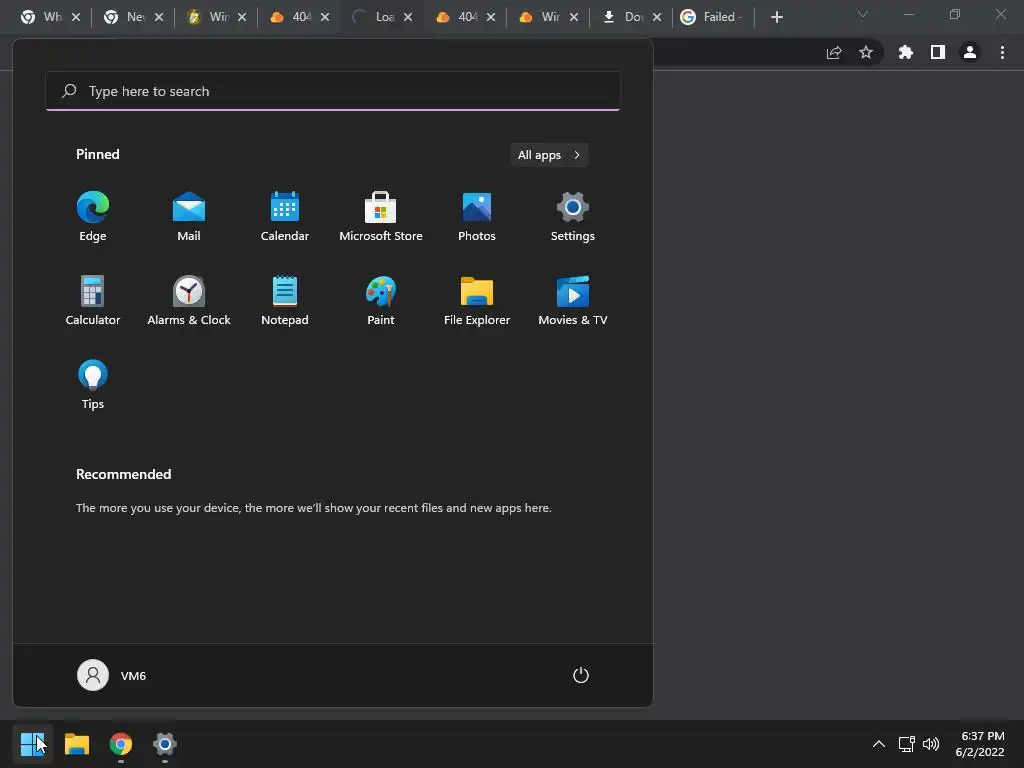
Task: Launch the Calculator app
Action: click(x=93, y=300)
